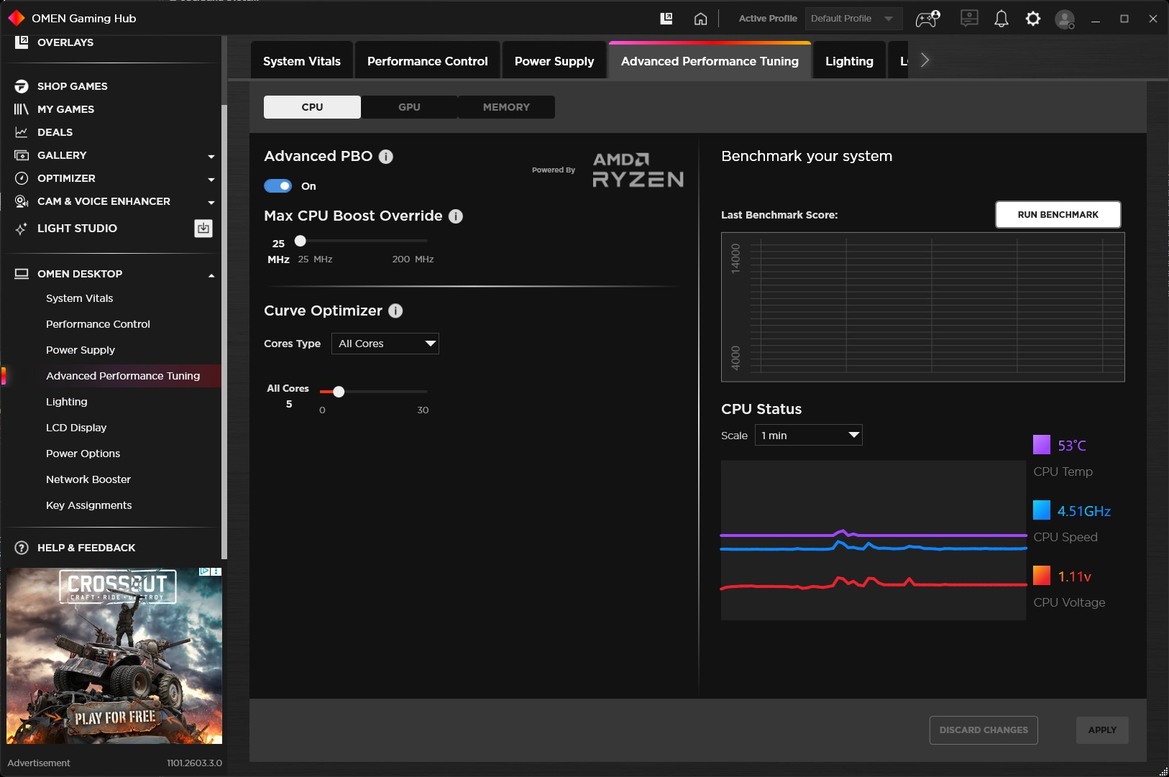1169x777 pixels.
Task: Open the Active Profile dropdown
Action: 853,19
